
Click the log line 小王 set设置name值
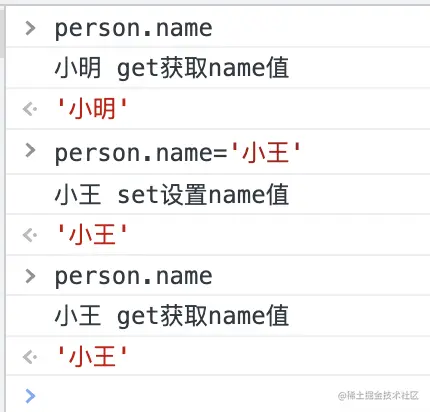tap(172, 195)
